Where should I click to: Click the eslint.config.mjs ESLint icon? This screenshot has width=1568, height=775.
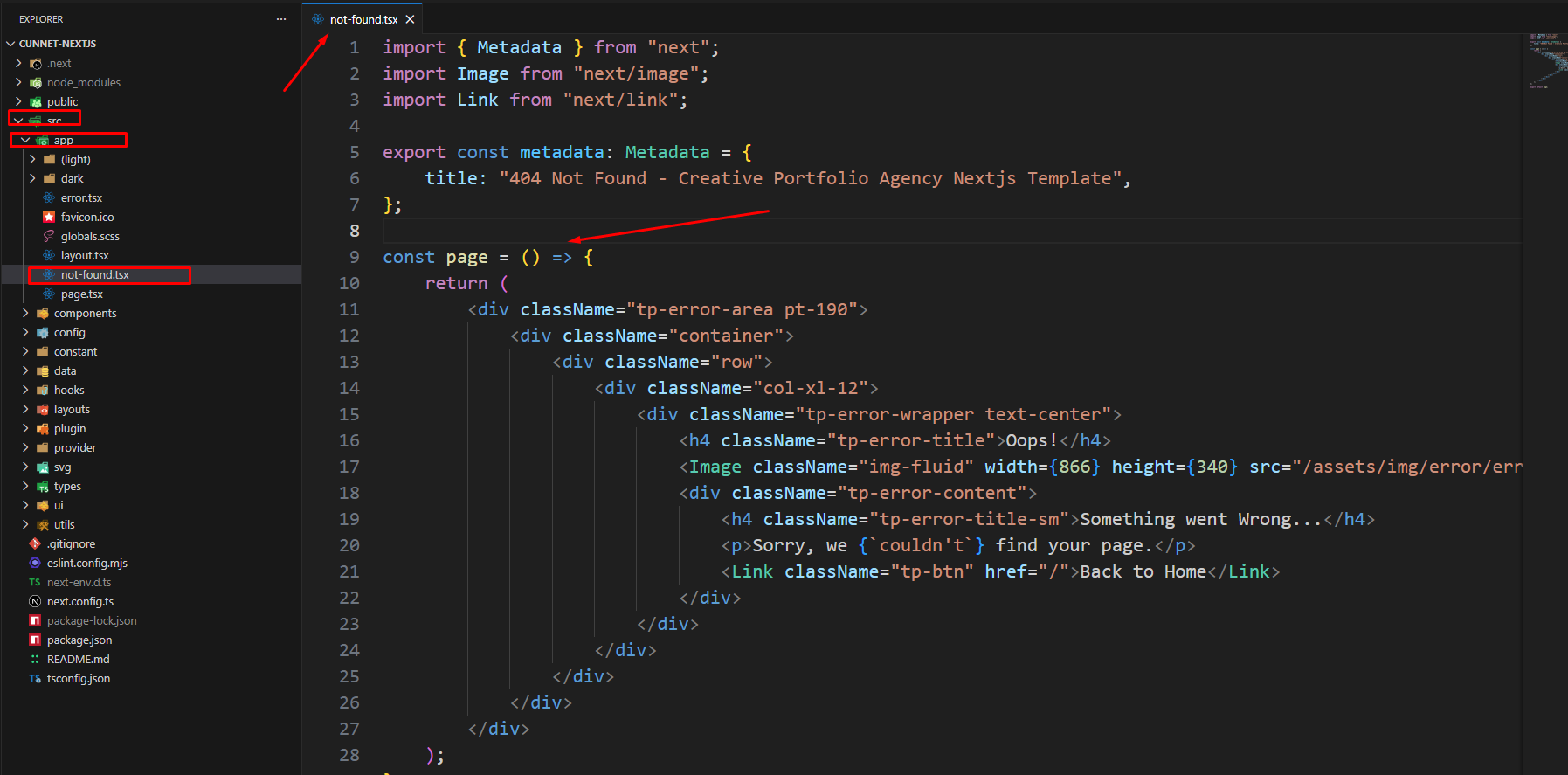pos(35,563)
